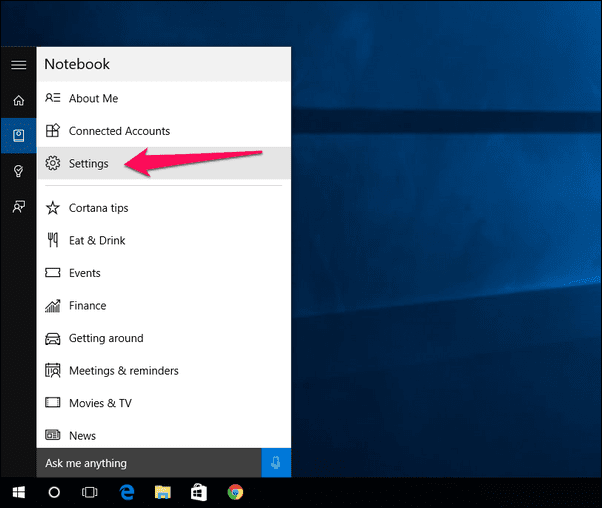Open Events category
This screenshot has height=508, width=602.
[x=164, y=273]
